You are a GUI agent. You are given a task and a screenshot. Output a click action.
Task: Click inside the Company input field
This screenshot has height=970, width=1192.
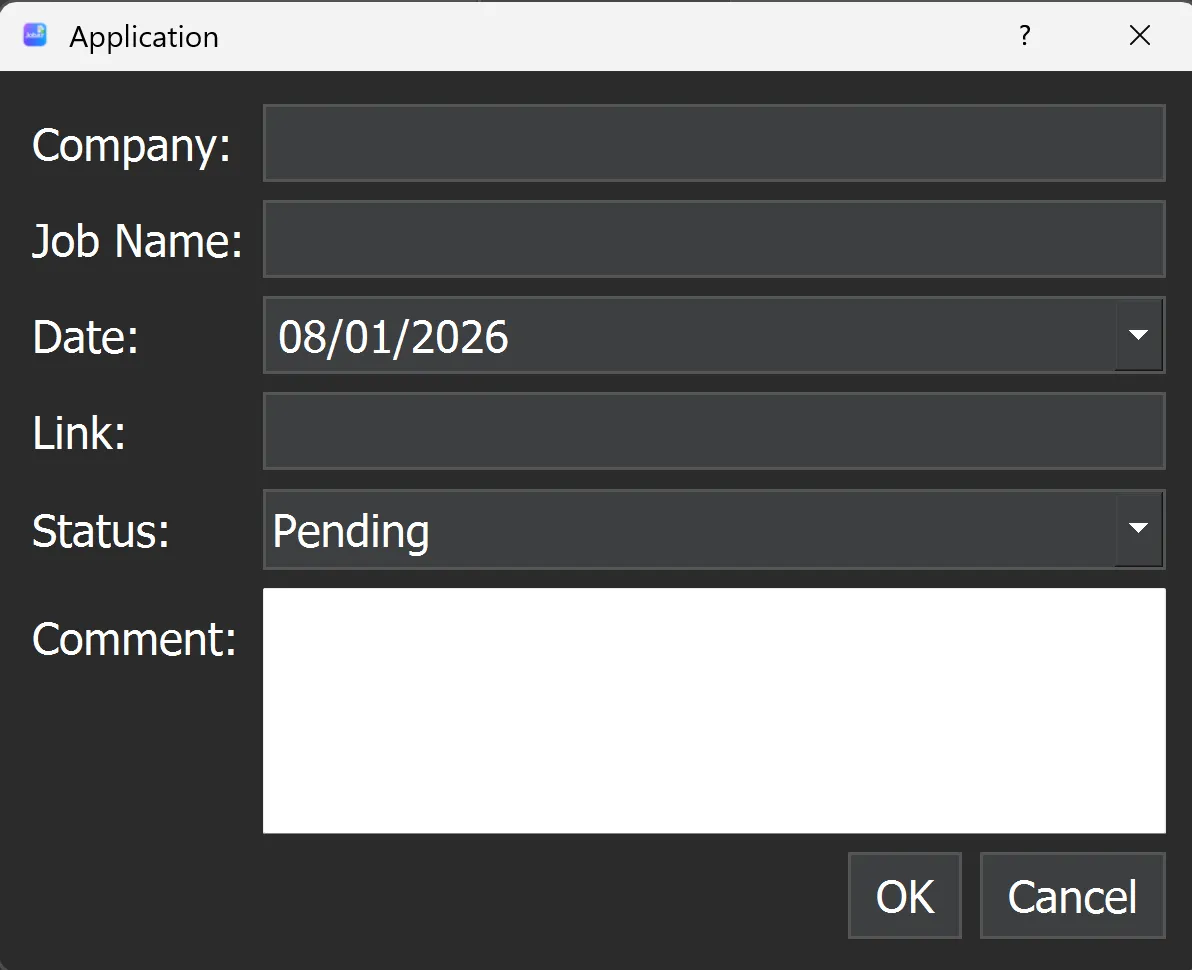pos(714,143)
